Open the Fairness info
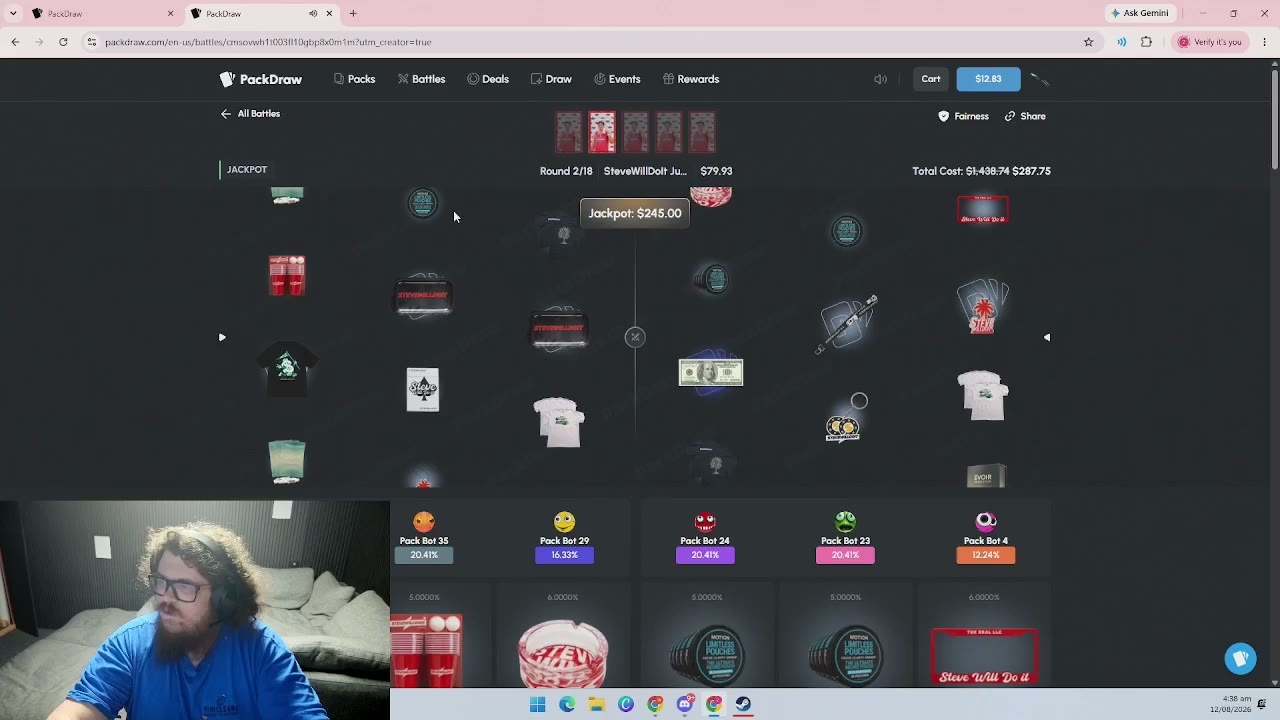Image resolution: width=1280 pixels, height=720 pixels. tap(964, 116)
